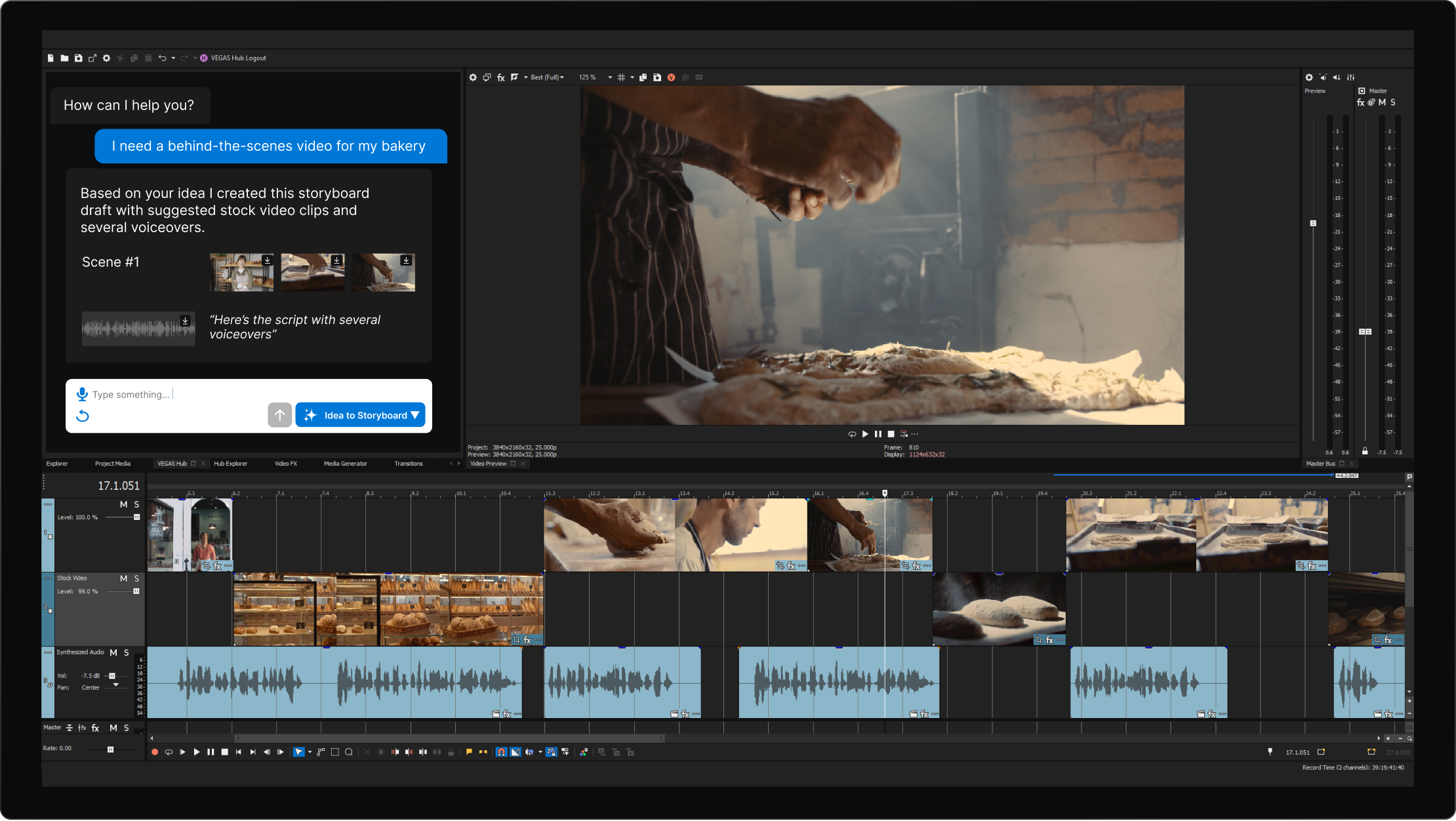1456x821 pixels.
Task: Undo the last action
Action: [163, 58]
